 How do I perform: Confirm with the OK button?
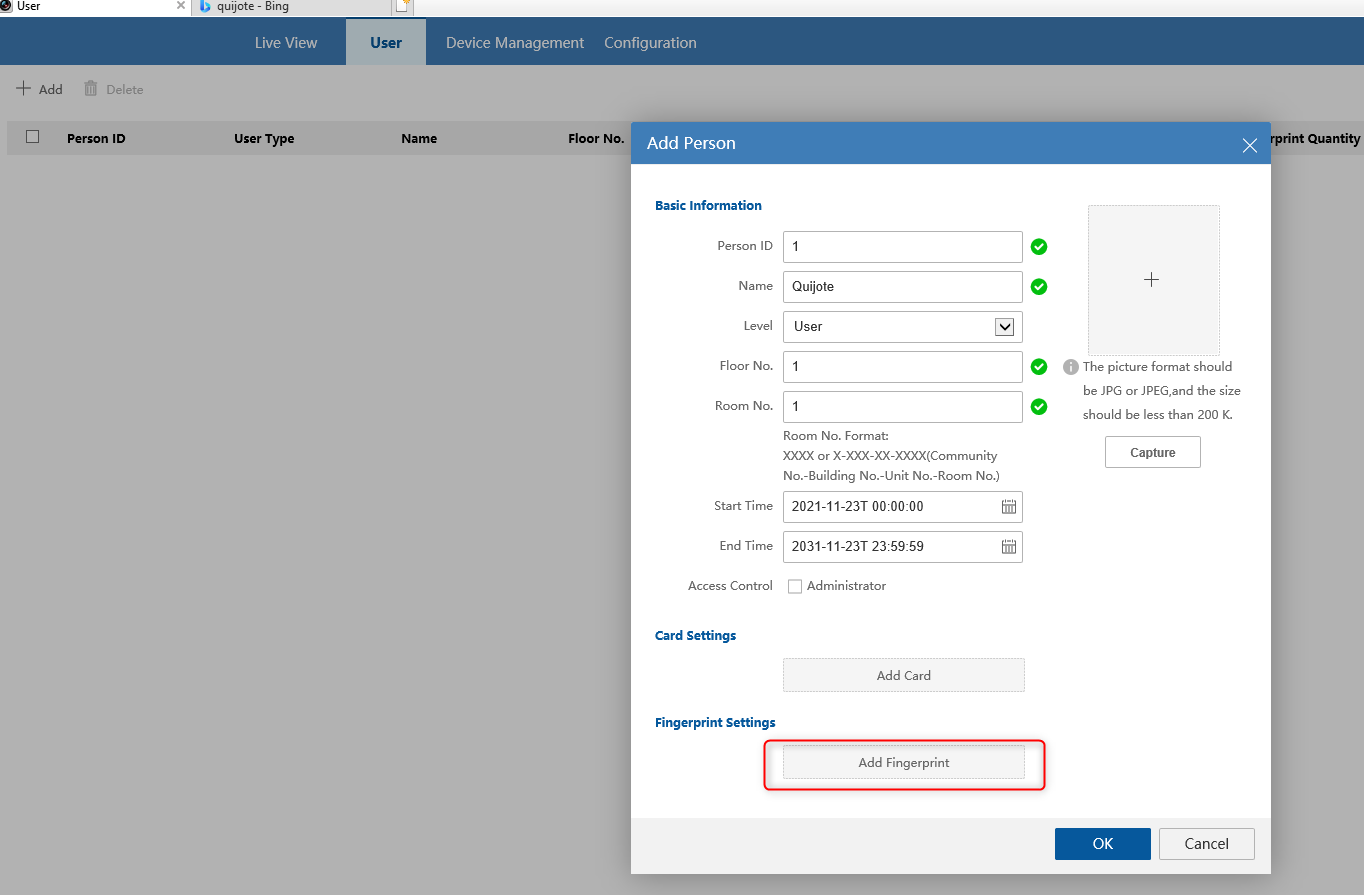(1103, 844)
